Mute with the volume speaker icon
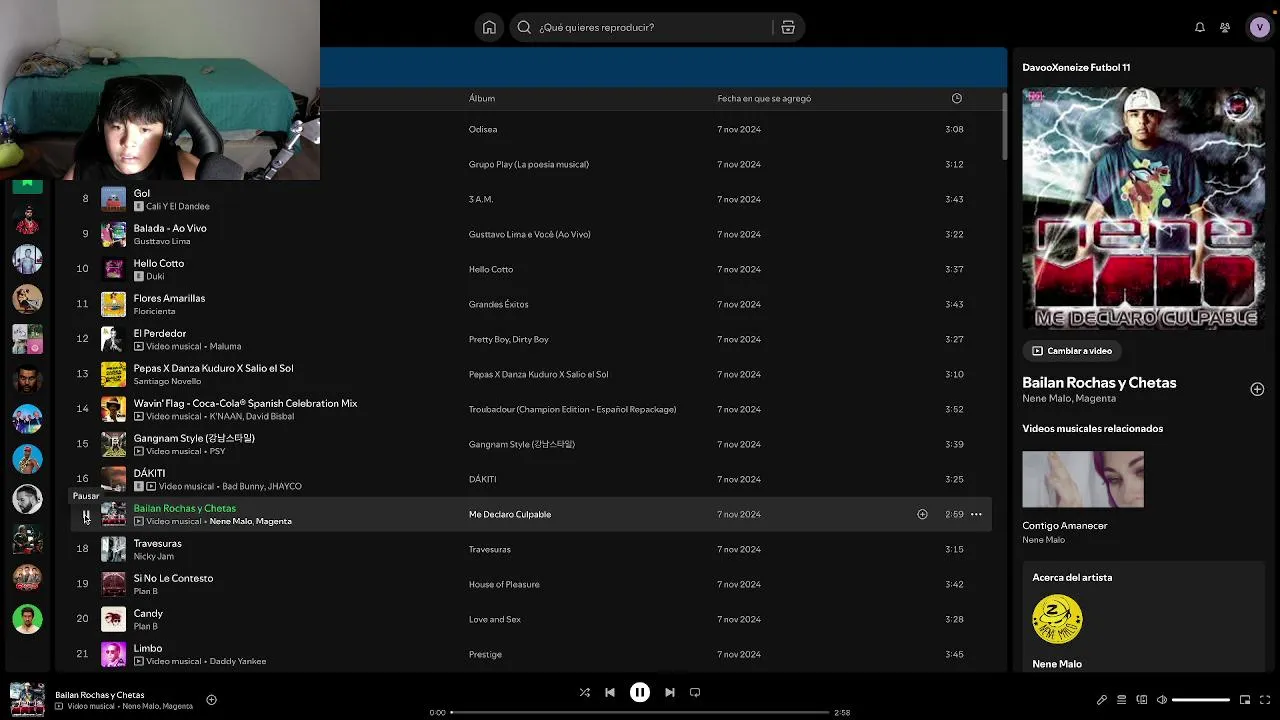 1161,700
